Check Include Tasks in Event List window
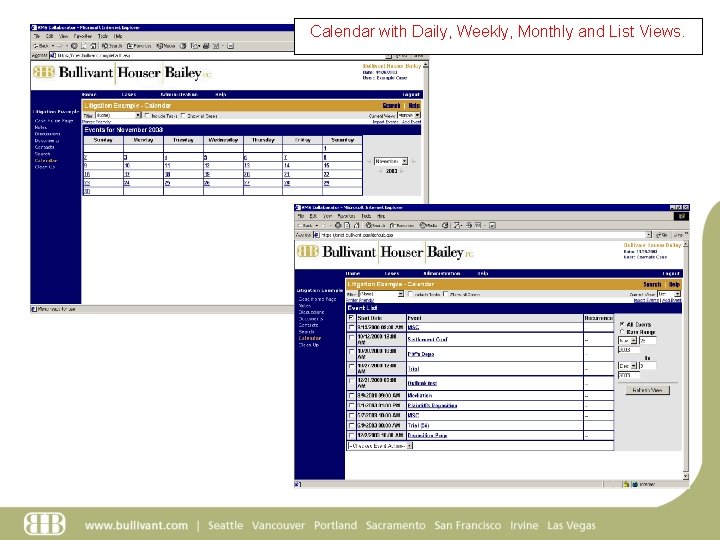This screenshot has height=540, width=720. [x=410, y=294]
